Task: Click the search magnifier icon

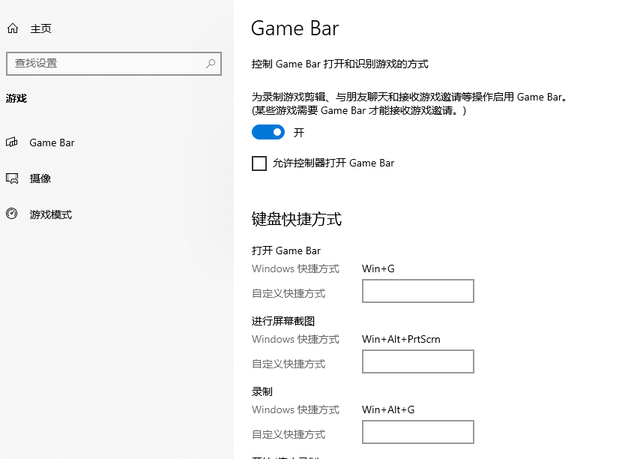Action: coord(211,63)
